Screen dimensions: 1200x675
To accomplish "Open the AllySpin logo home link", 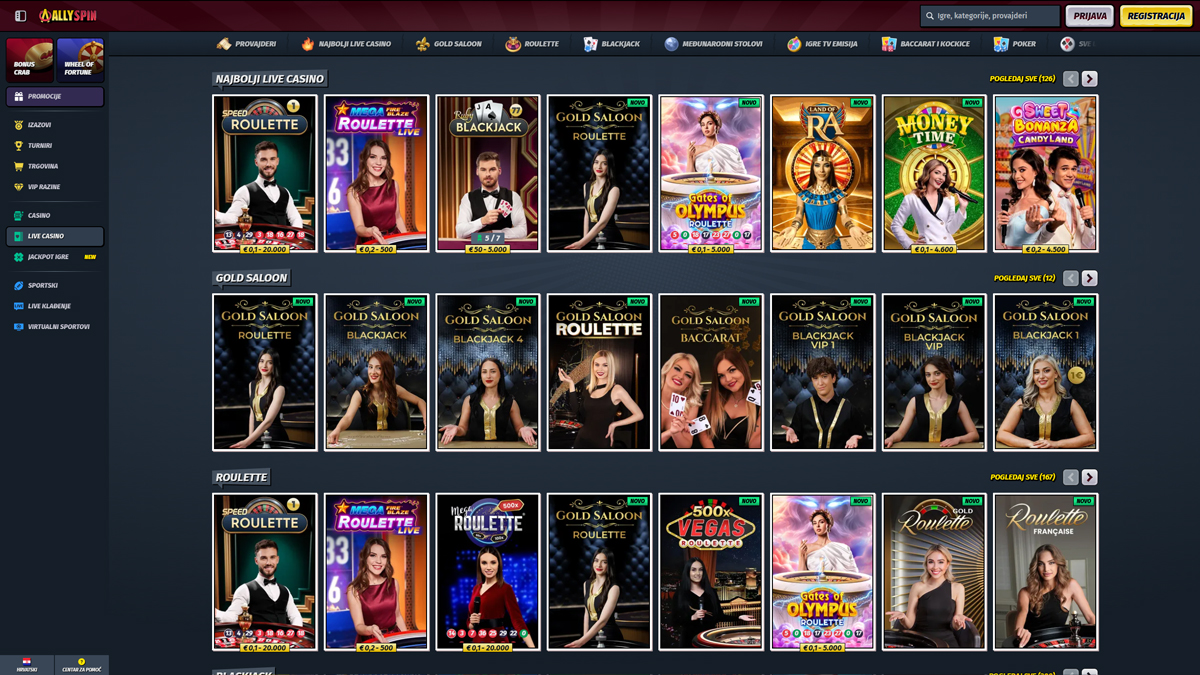I will 68,16.
